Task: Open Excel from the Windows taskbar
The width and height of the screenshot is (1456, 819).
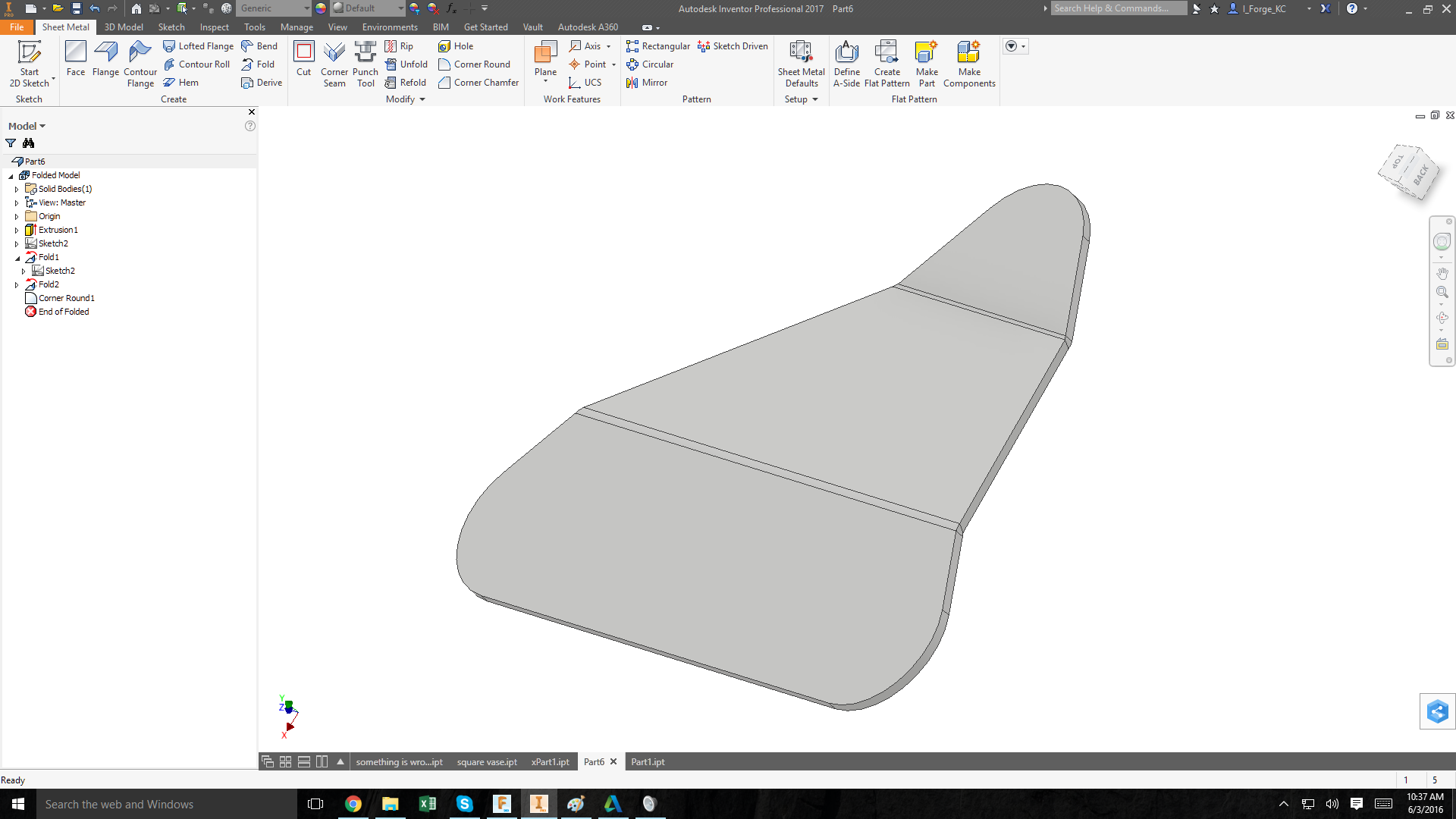Action: (427, 804)
